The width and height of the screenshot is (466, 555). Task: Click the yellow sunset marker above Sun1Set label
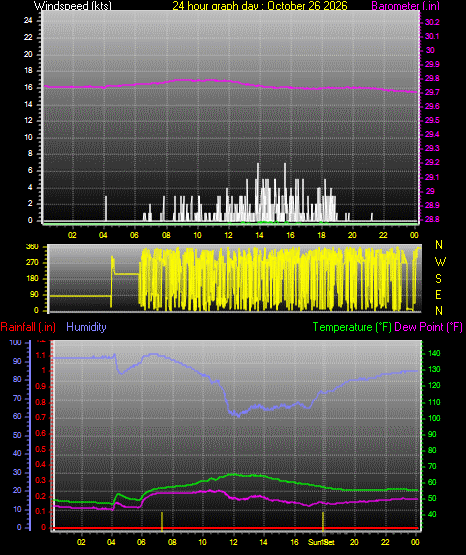click(x=323, y=521)
